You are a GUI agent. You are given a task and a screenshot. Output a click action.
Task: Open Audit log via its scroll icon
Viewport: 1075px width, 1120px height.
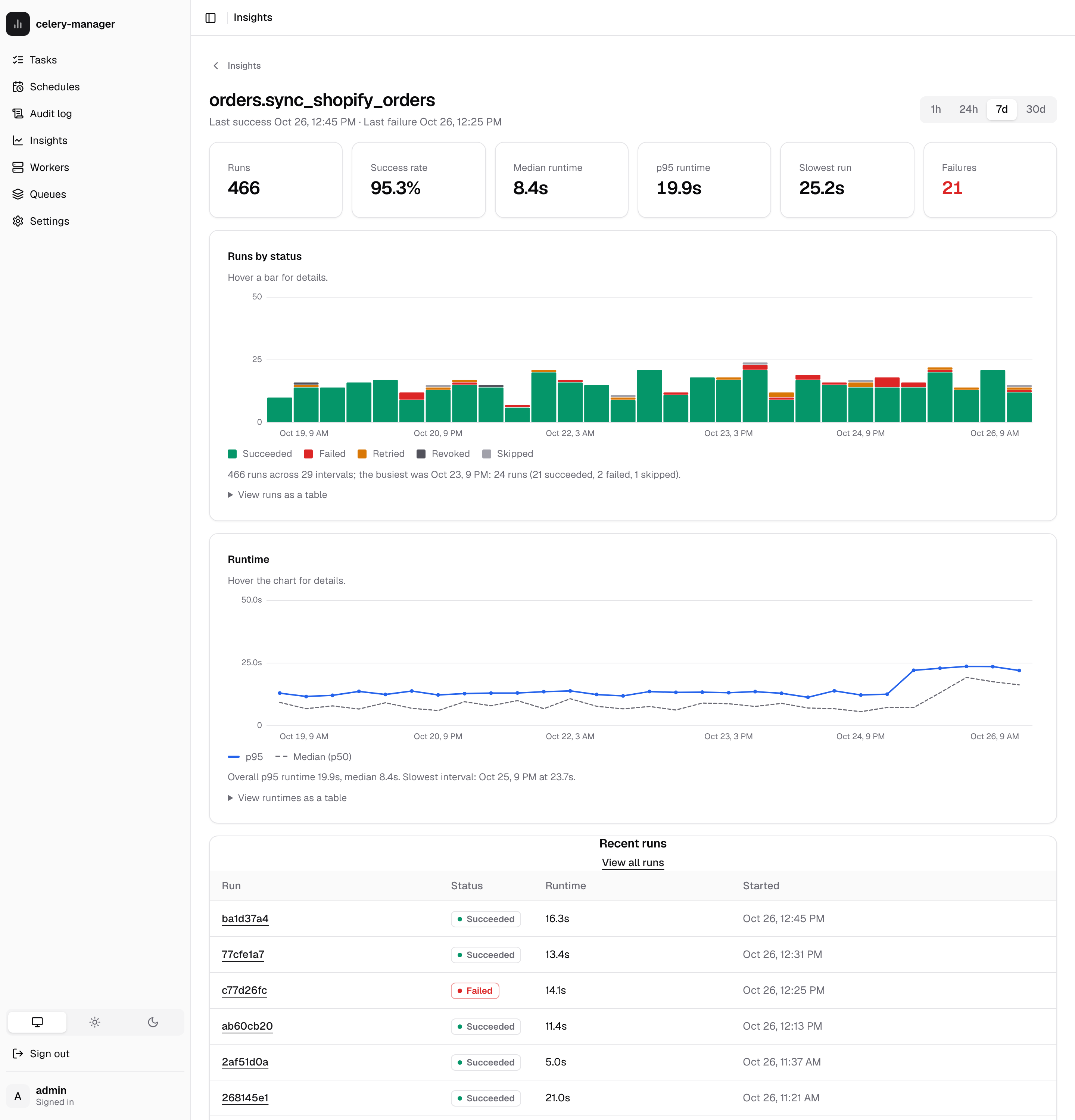18,114
